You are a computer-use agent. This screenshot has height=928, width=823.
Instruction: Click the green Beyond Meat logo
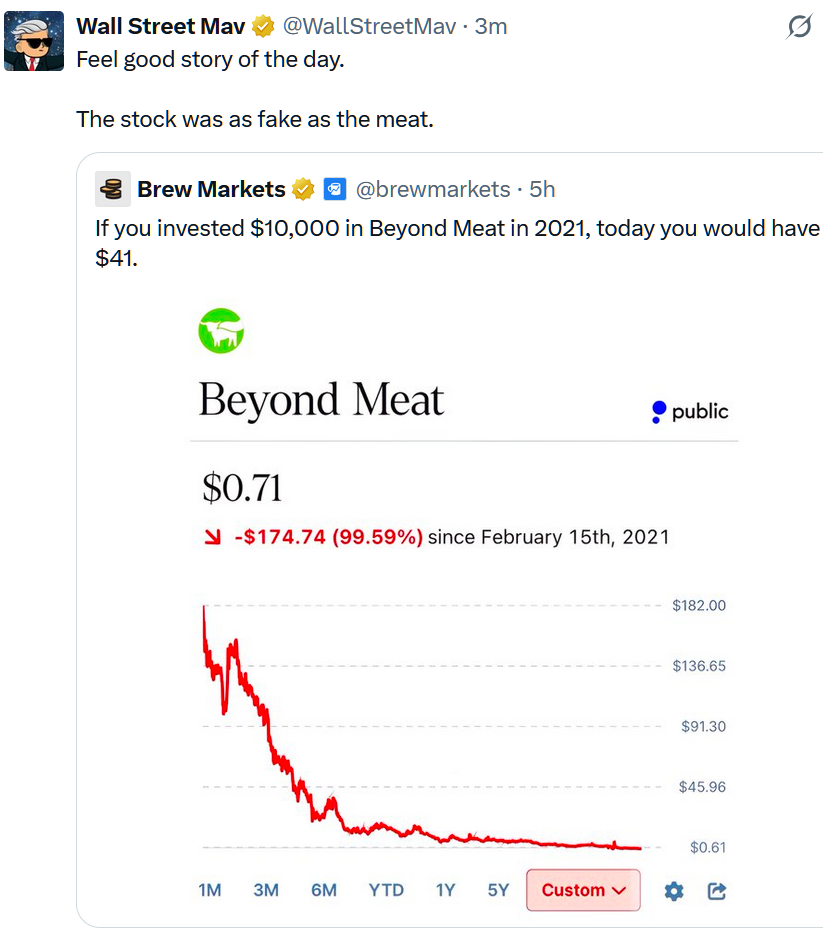tap(221, 331)
